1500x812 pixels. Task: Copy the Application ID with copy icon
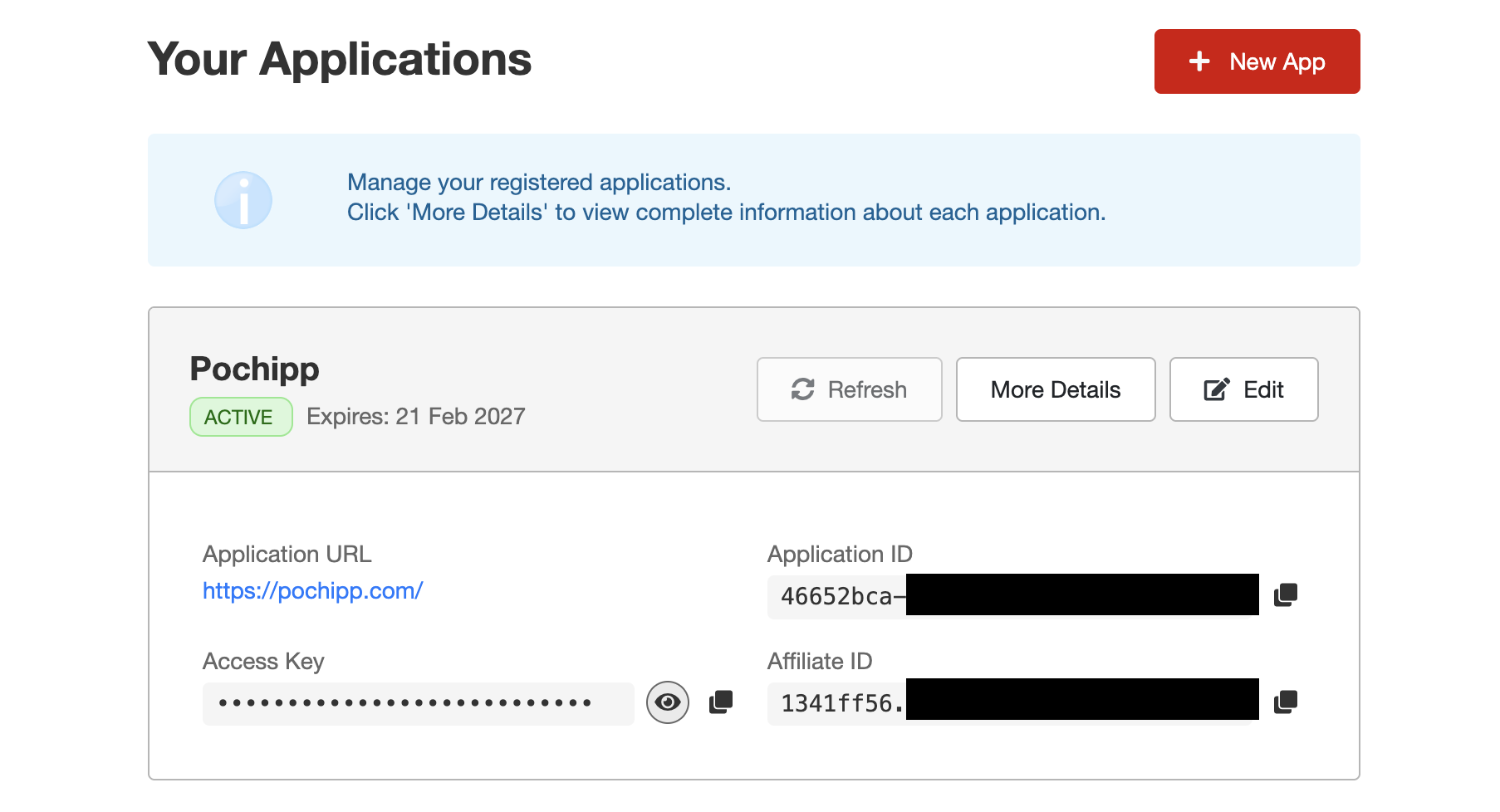pos(1286,594)
